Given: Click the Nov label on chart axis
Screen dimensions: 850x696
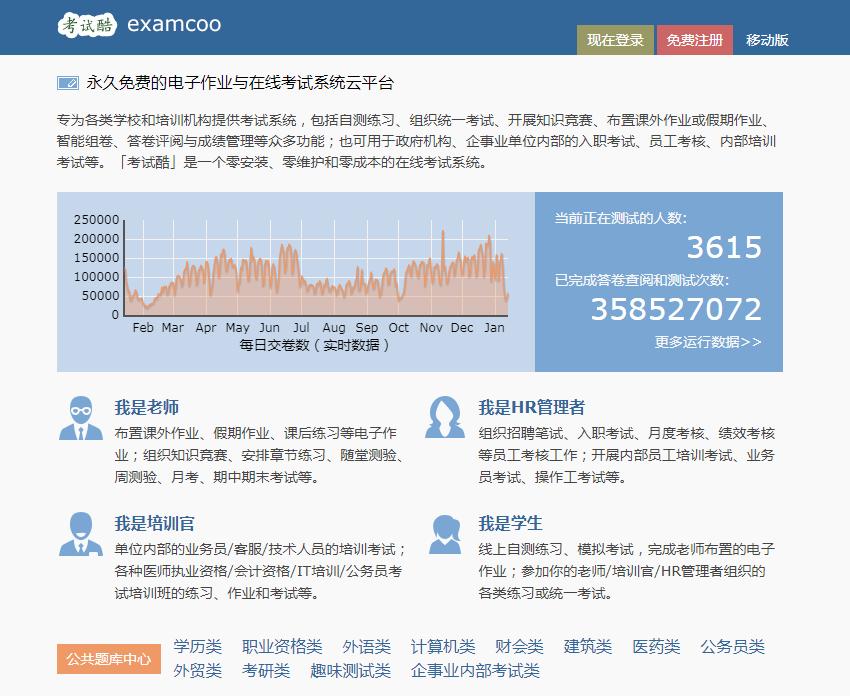Looking at the screenshot, I should (x=431, y=327).
